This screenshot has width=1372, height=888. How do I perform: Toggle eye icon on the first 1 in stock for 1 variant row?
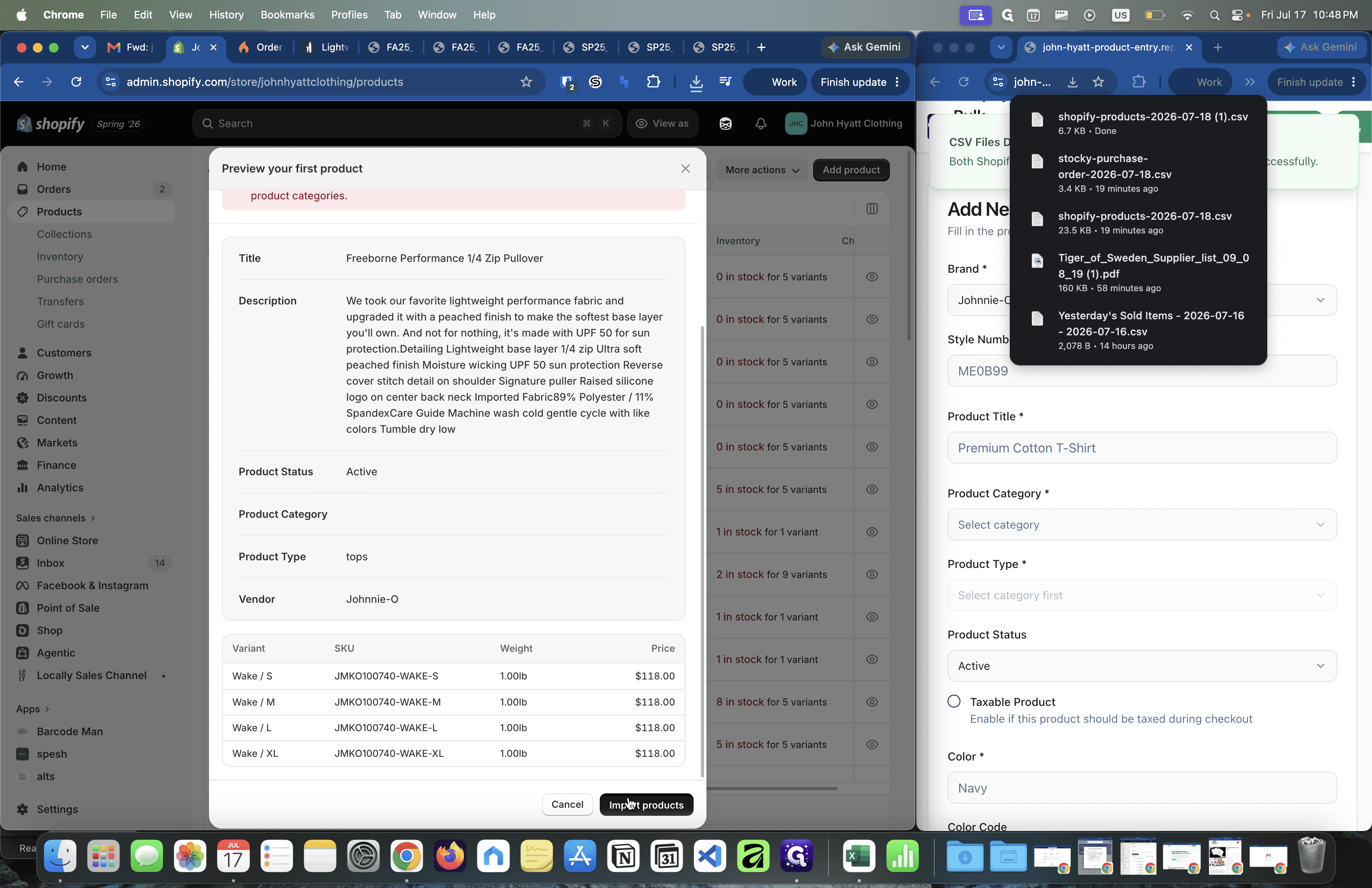[x=872, y=531]
